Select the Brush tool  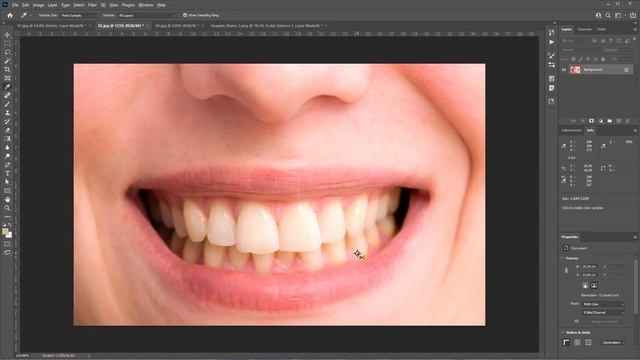point(7,104)
